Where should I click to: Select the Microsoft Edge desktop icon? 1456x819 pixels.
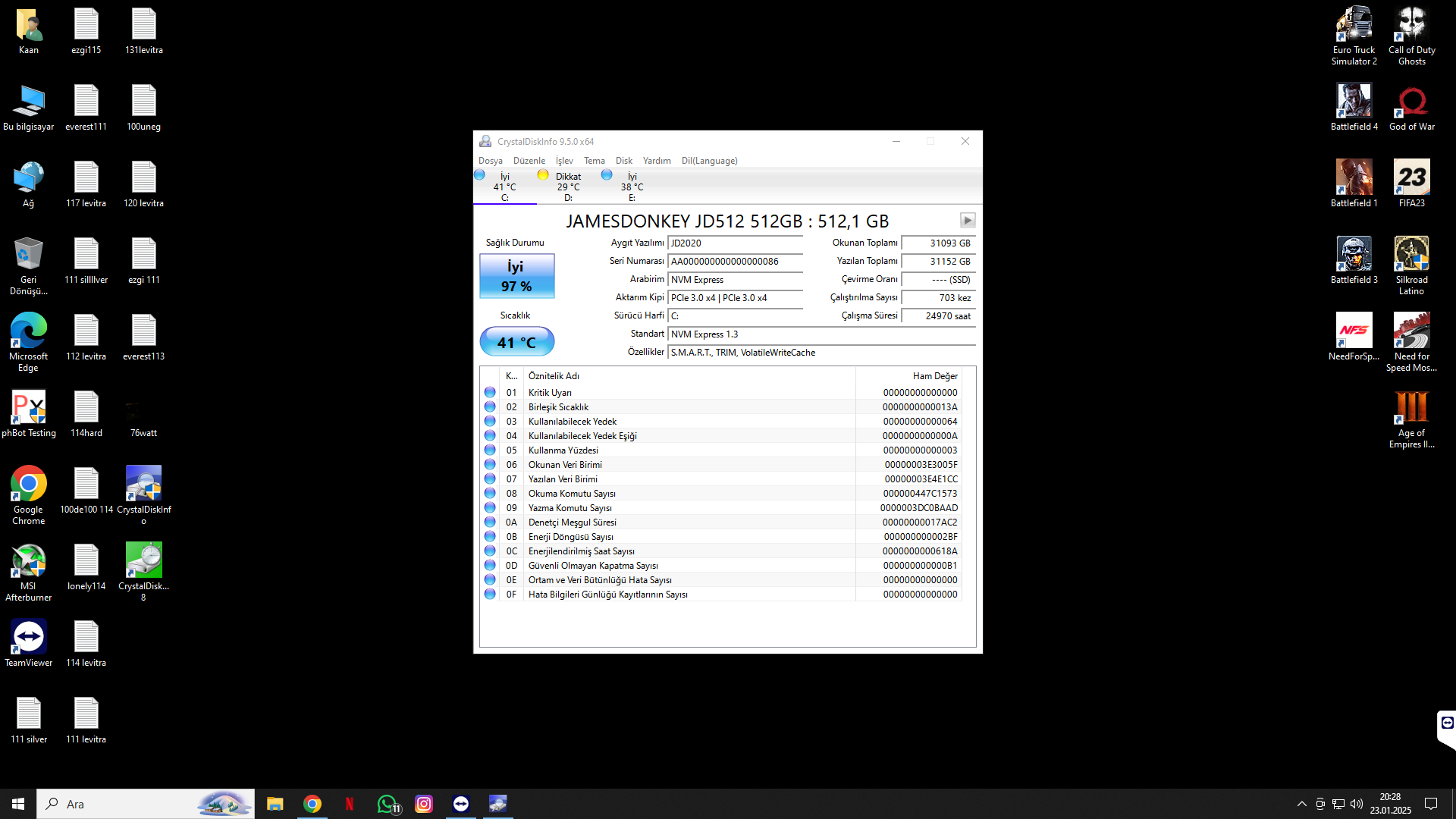click(x=28, y=343)
